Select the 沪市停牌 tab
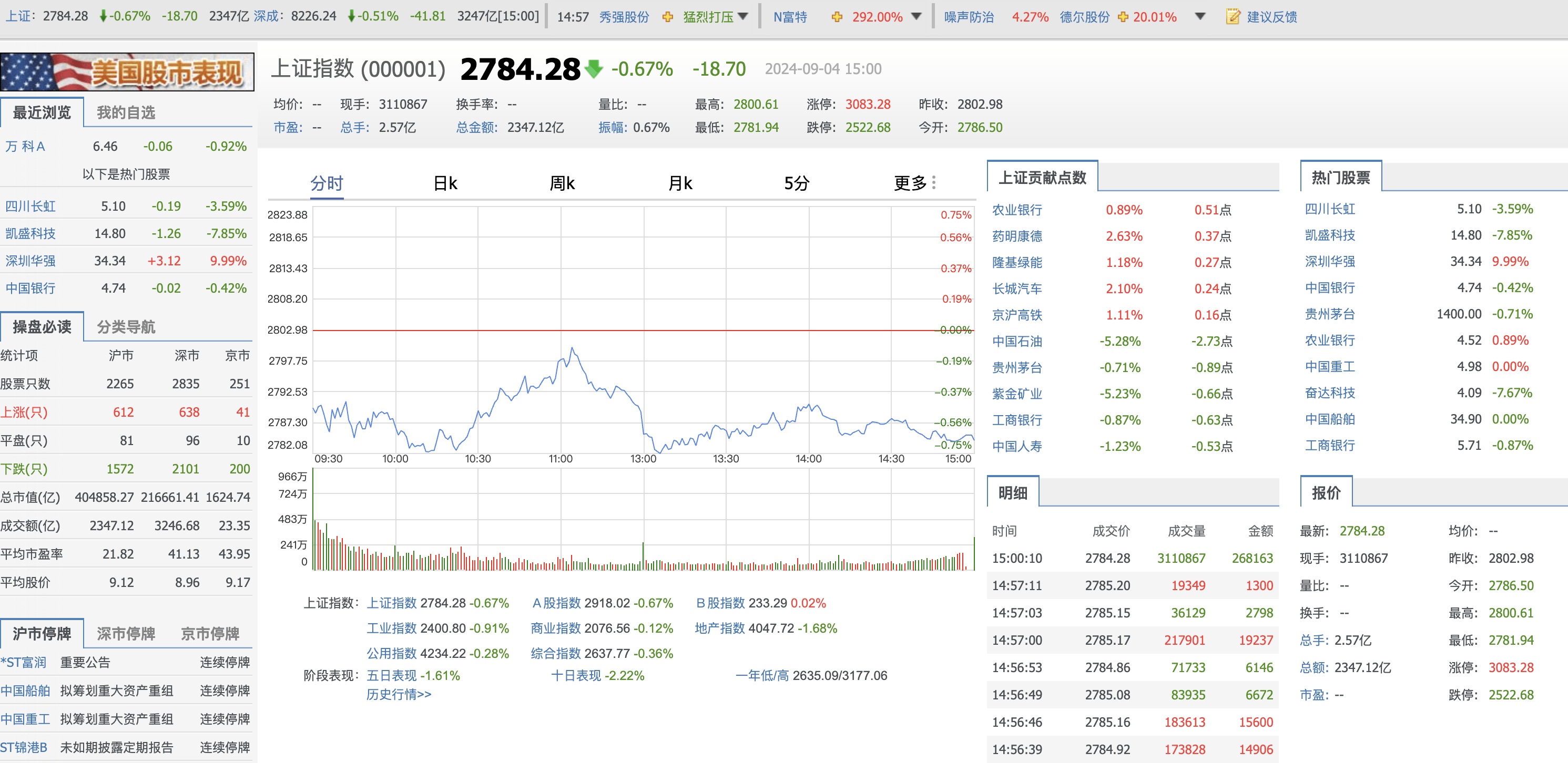Viewport: 1568px width, 763px height. point(42,633)
